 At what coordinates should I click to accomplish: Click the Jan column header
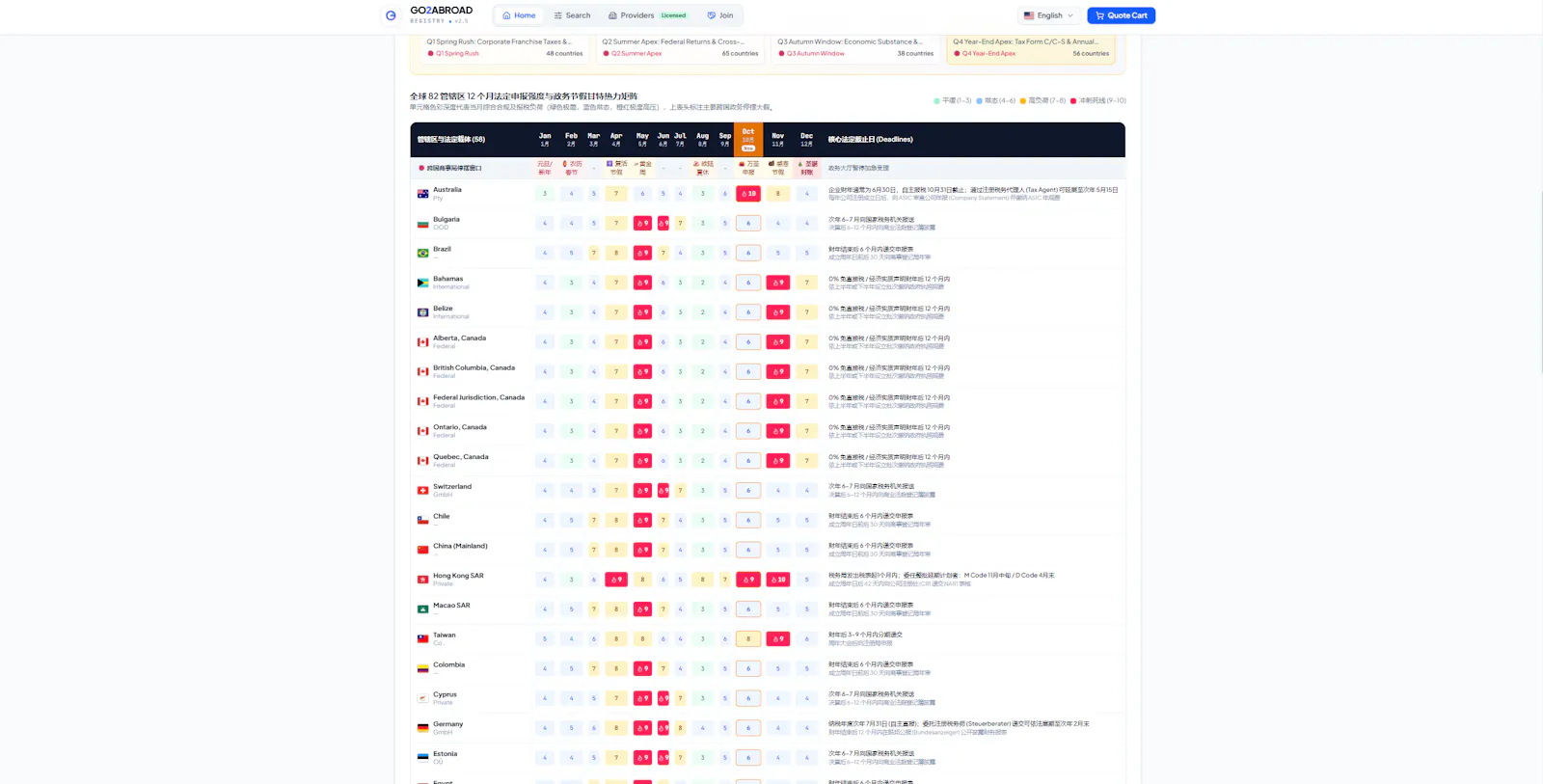545,139
